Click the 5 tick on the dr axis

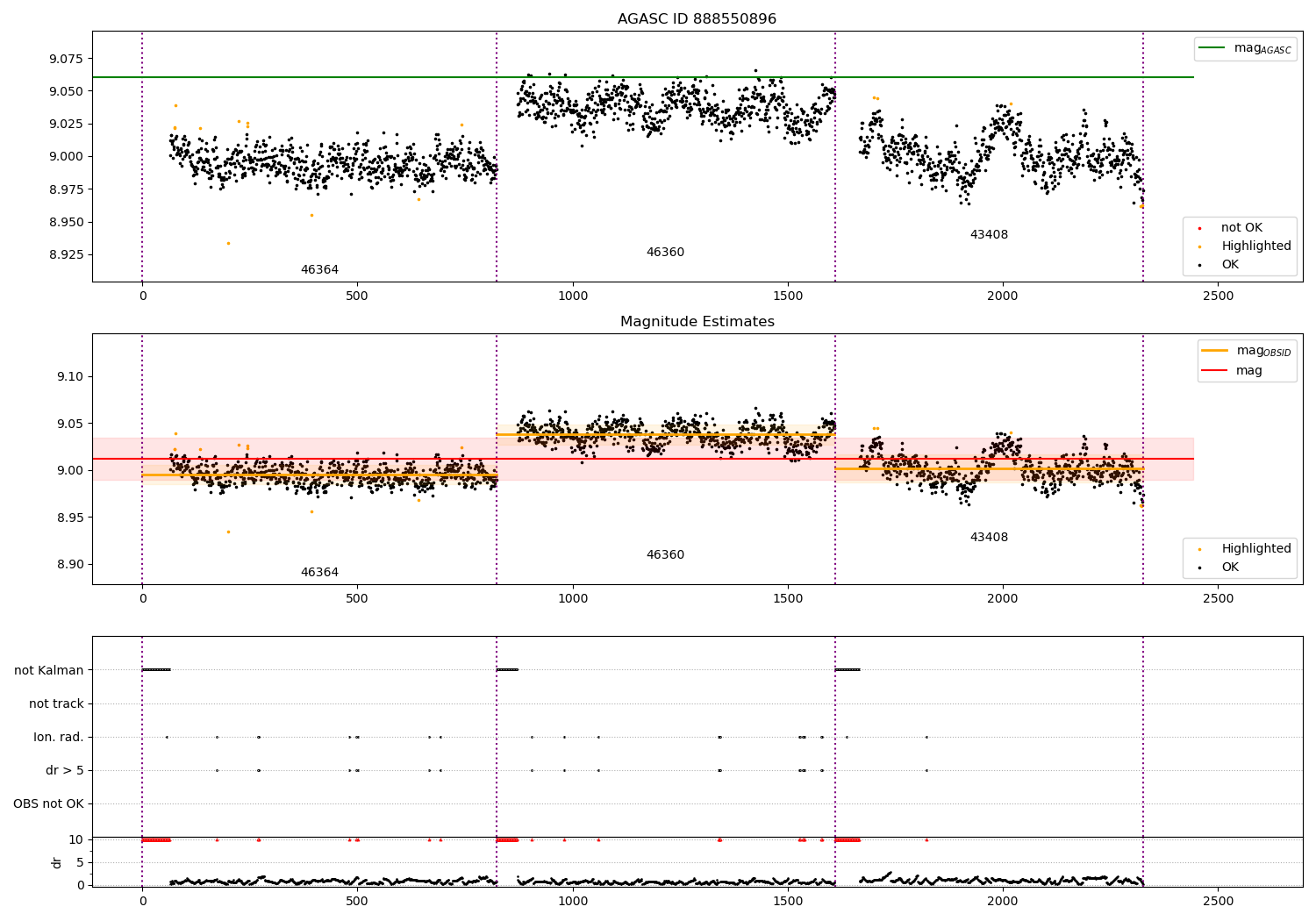tap(80, 863)
